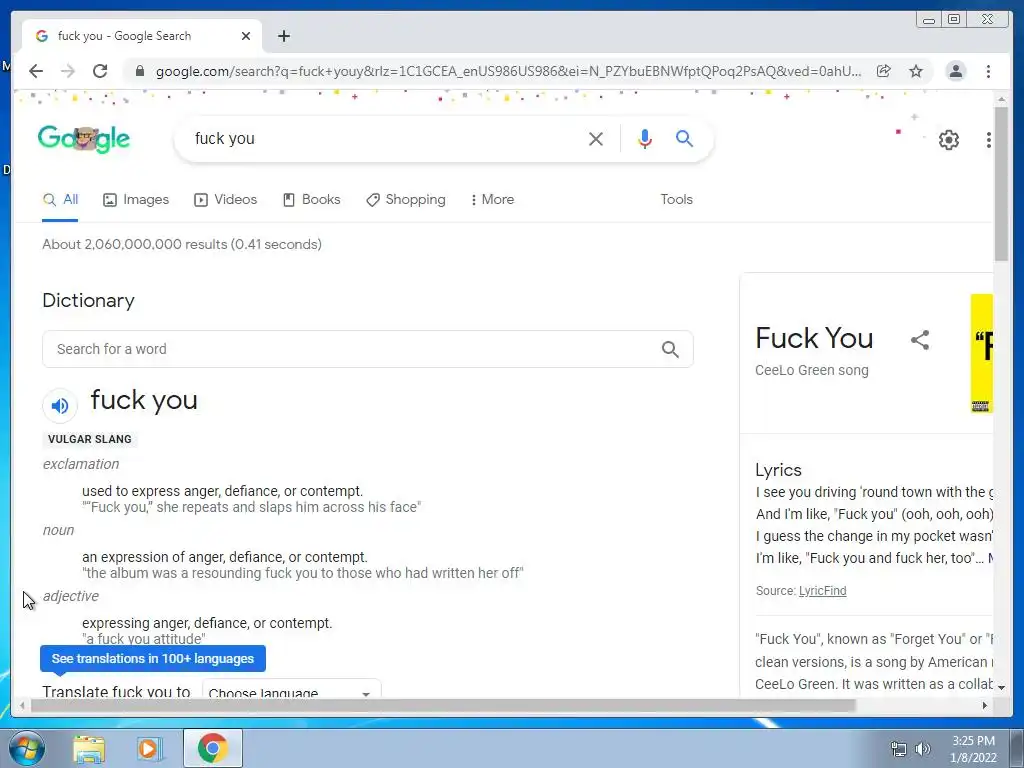1024x768 pixels.
Task: Expand the More search categories menu
Action: 492,200
